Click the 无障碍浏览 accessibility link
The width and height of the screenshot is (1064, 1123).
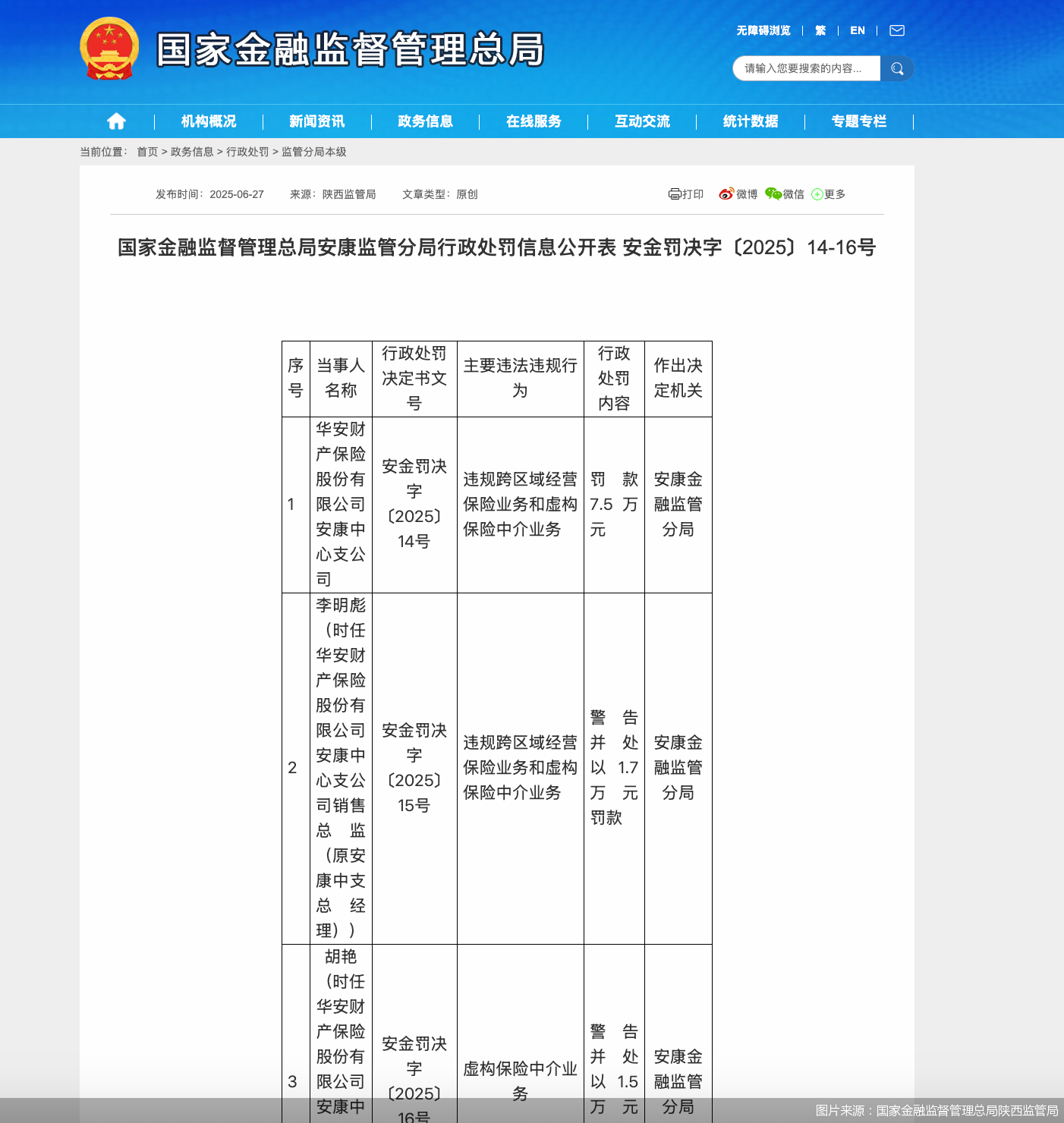(763, 30)
